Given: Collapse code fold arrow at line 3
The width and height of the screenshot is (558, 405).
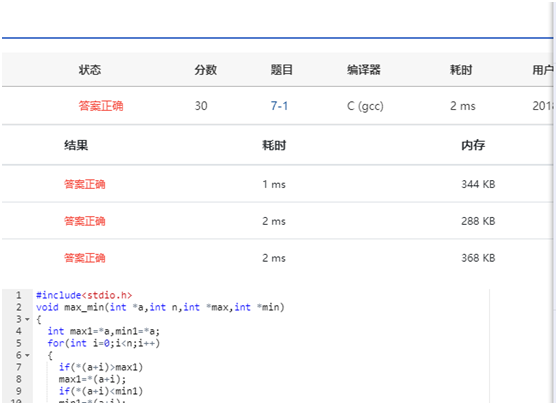Looking at the screenshot, I should (27, 319).
